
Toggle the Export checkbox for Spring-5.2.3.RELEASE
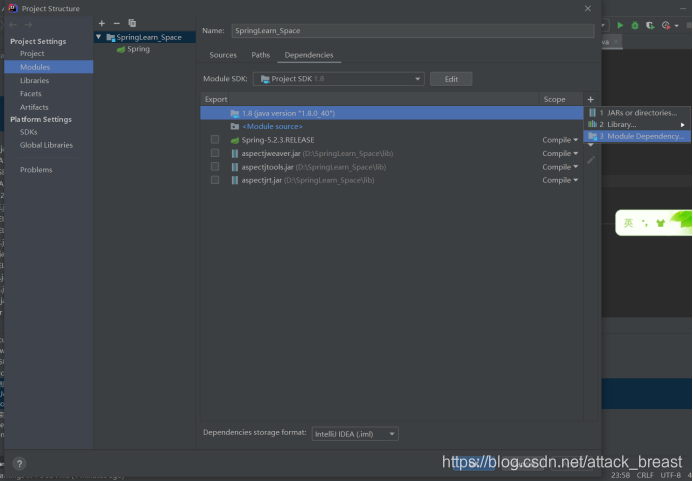click(215, 140)
